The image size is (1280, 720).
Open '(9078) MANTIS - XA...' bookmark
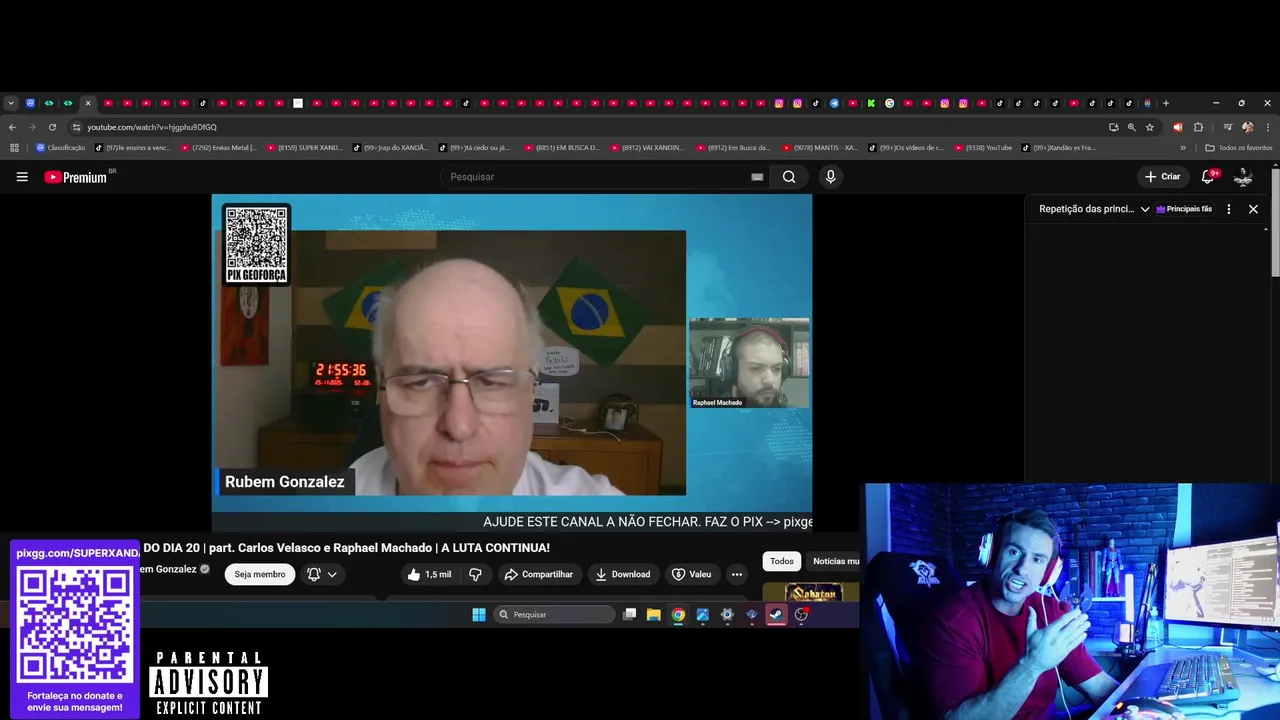(820, 148)
